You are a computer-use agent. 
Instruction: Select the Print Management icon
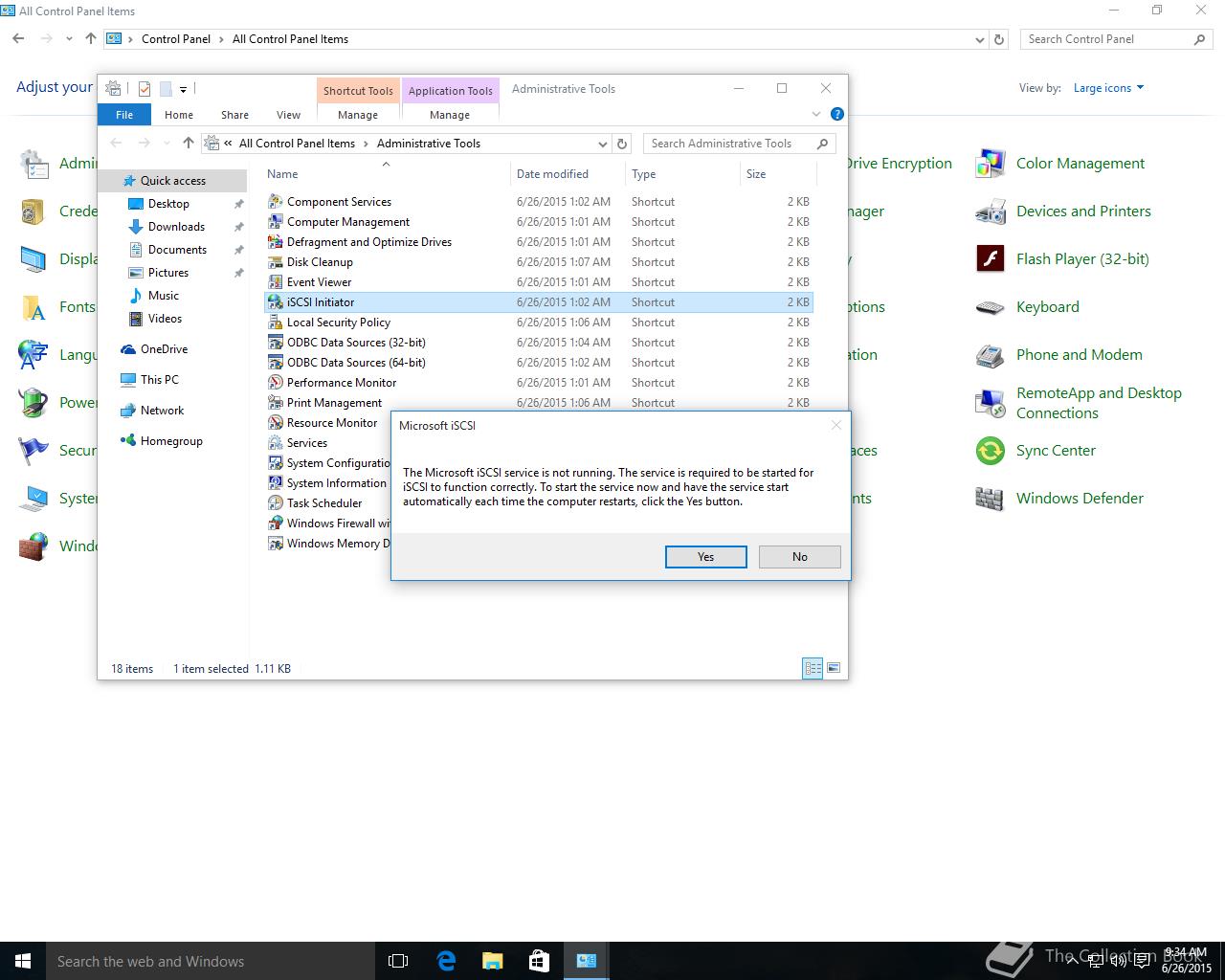point(276,403)
